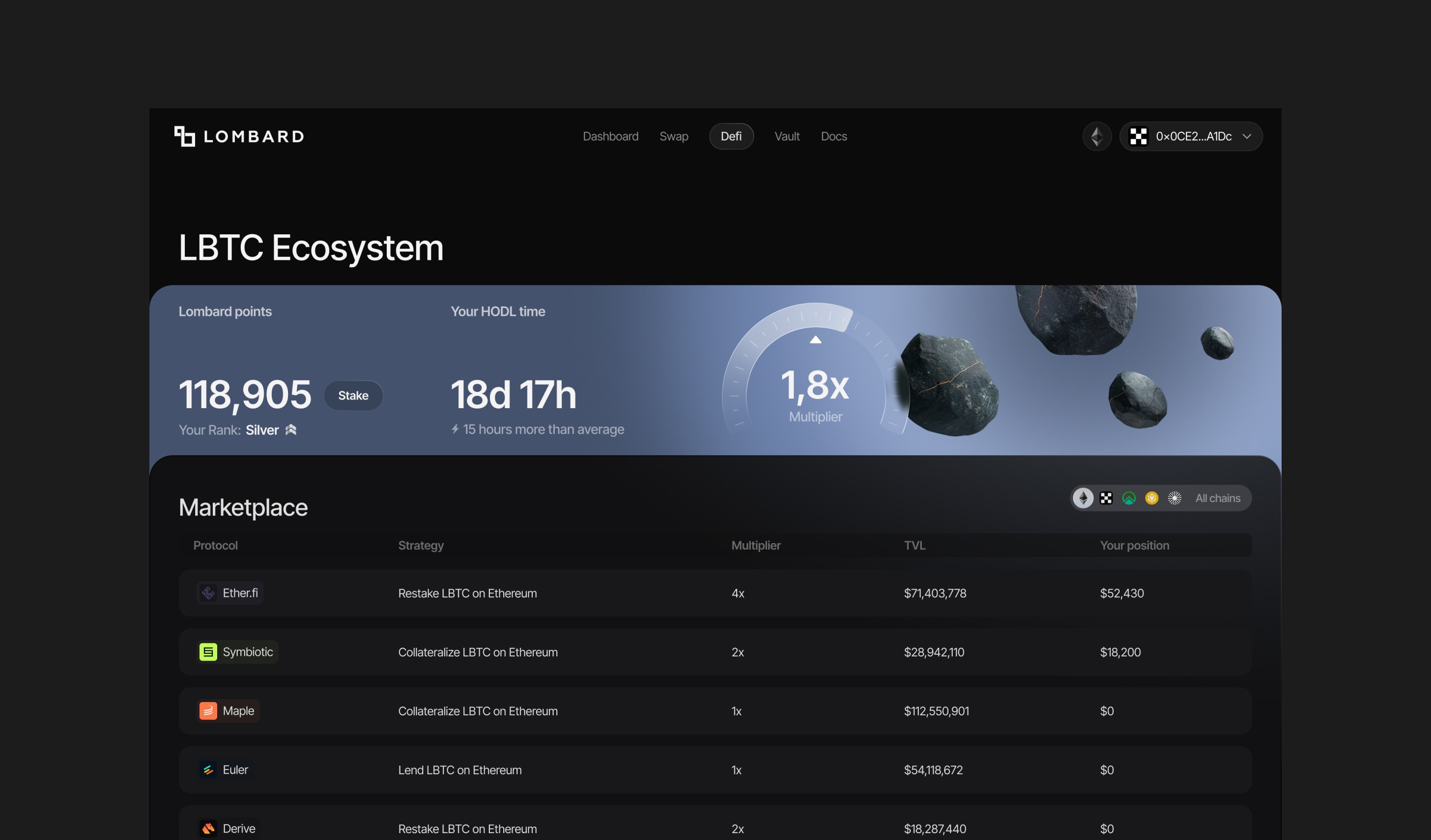The height and width of the screenshot is (840, 1431).
Task: Filter marketplace by checkered OKX chain icon
Action: point(1106,498)
